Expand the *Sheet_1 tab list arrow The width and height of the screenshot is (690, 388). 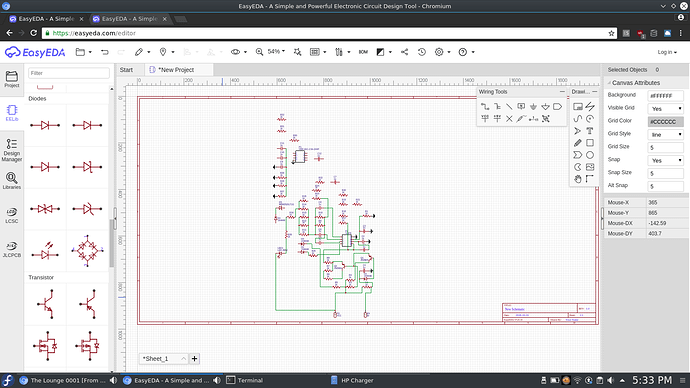(x=184, y=359)
